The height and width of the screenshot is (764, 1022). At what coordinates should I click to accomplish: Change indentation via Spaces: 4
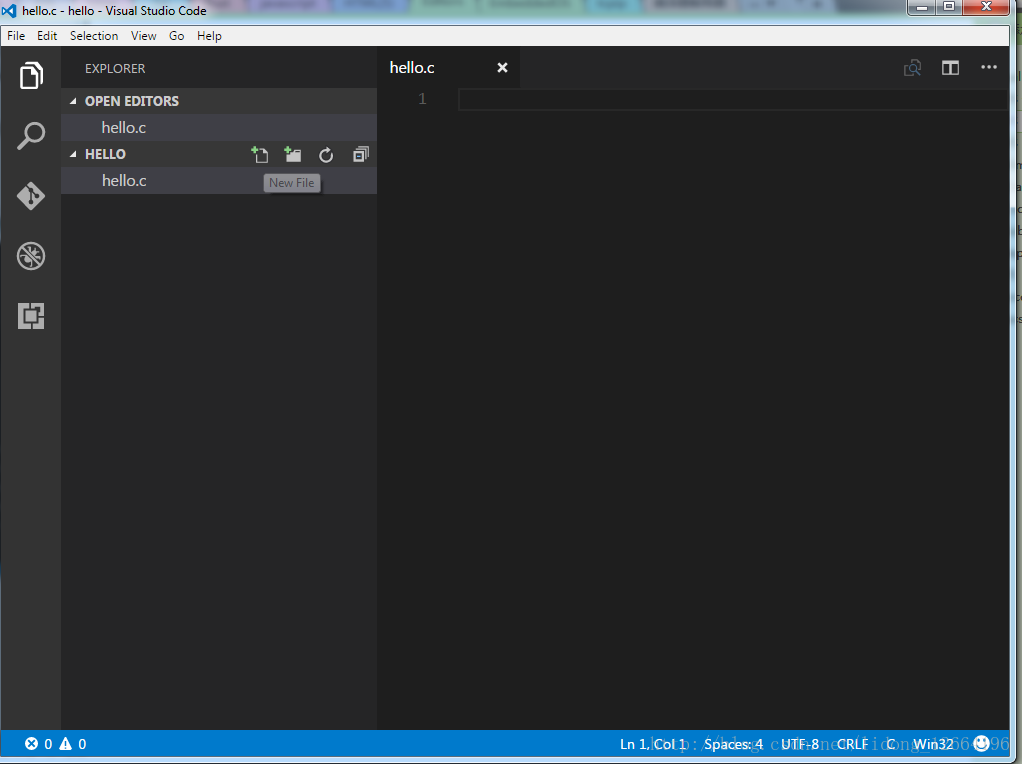pos(733,744)
